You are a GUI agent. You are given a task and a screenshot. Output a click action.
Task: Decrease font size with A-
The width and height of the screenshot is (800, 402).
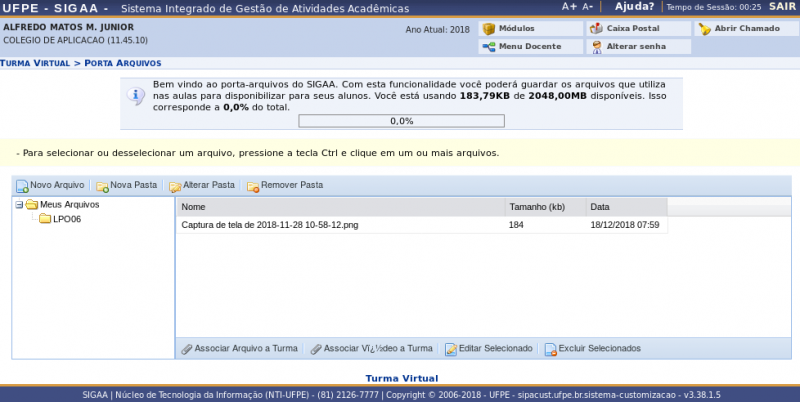pyautogui.click(x=588, y=7)
